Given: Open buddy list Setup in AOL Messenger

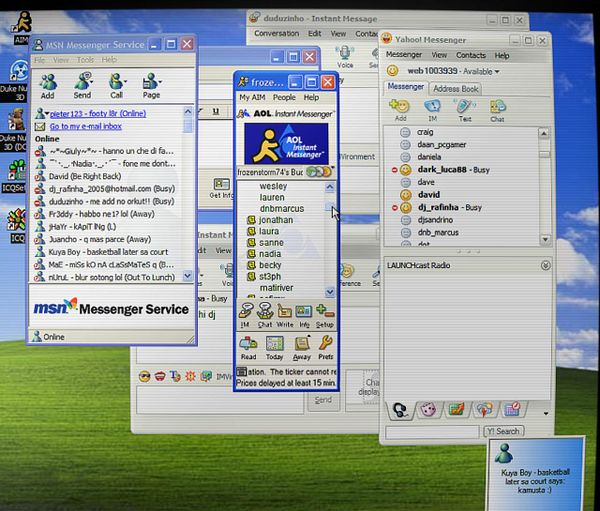Looking at the screenshot, I should (x=325, y=315).
